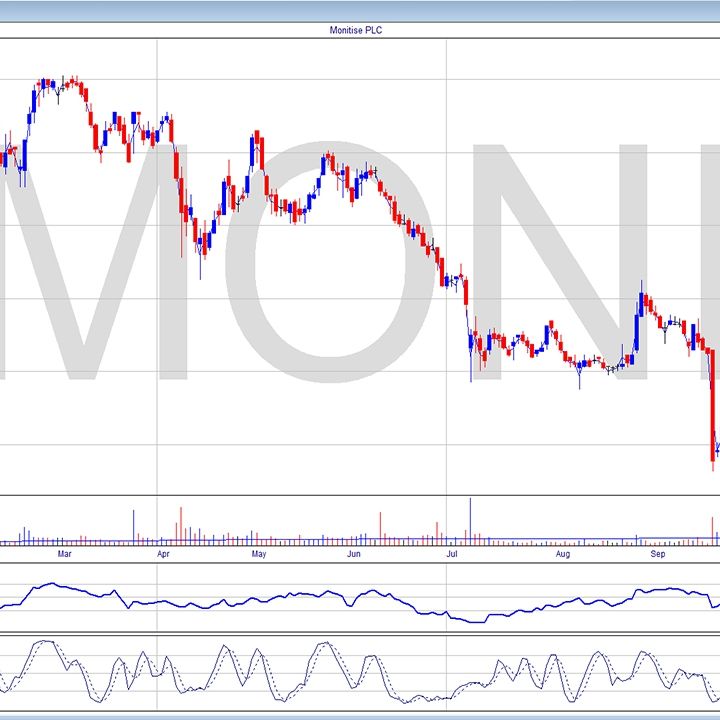
Task: Select the thick blue indicator line panel
Action: (x=360, y=598)
